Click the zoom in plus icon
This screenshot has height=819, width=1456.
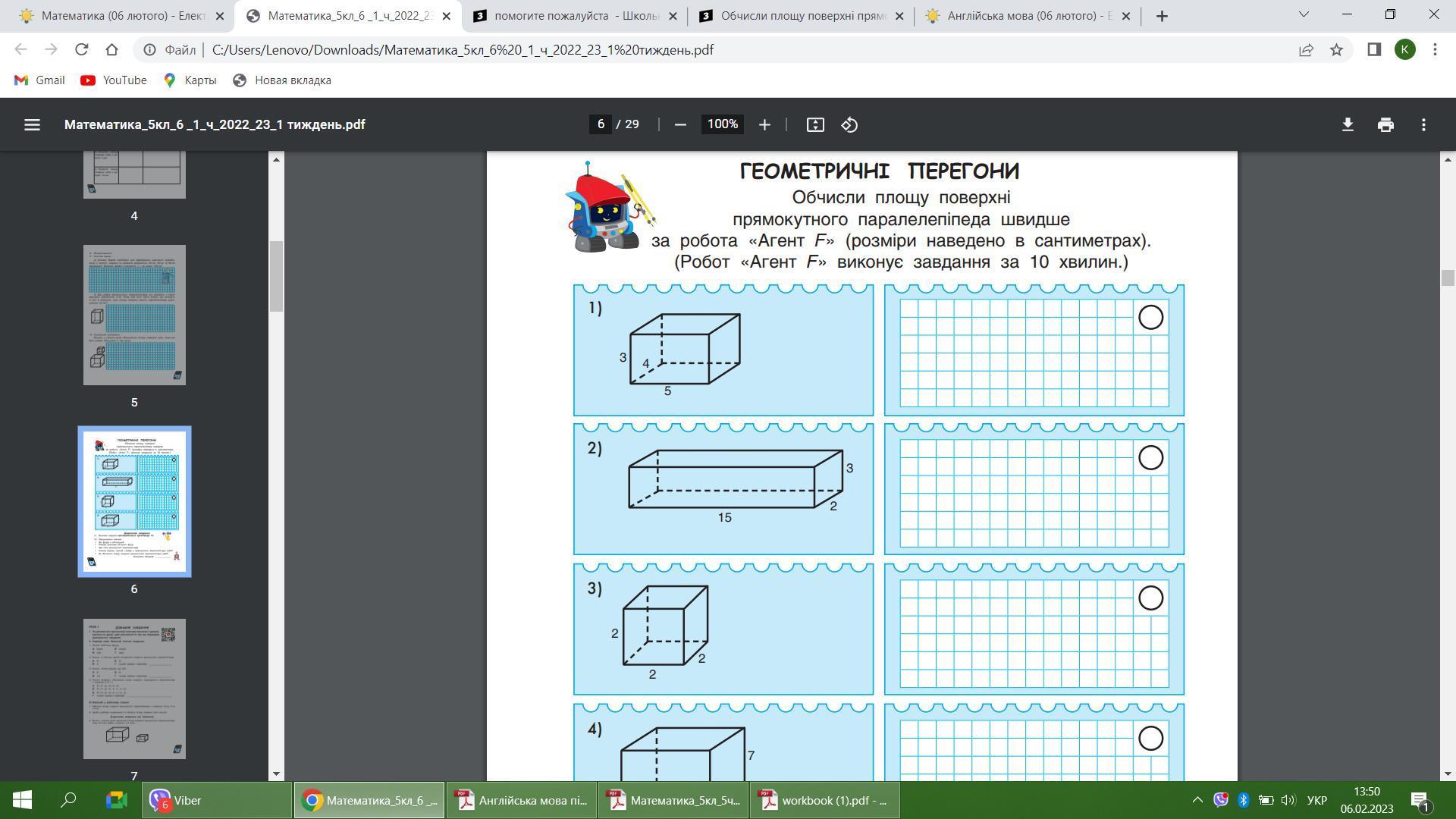764,124
